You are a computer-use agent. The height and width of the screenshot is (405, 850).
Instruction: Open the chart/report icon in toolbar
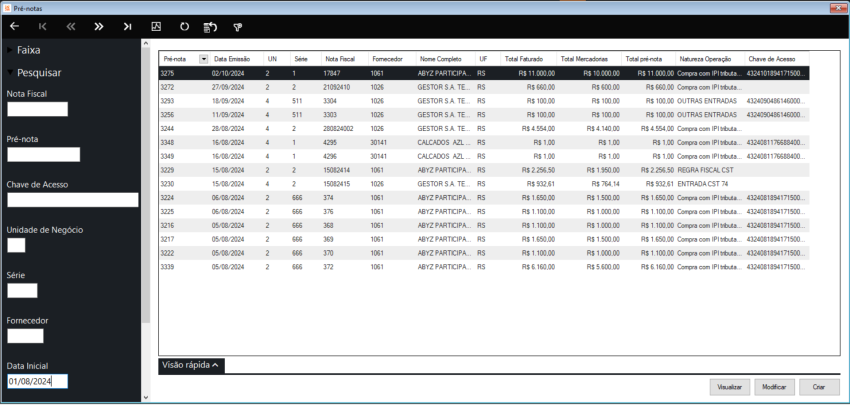156,27
